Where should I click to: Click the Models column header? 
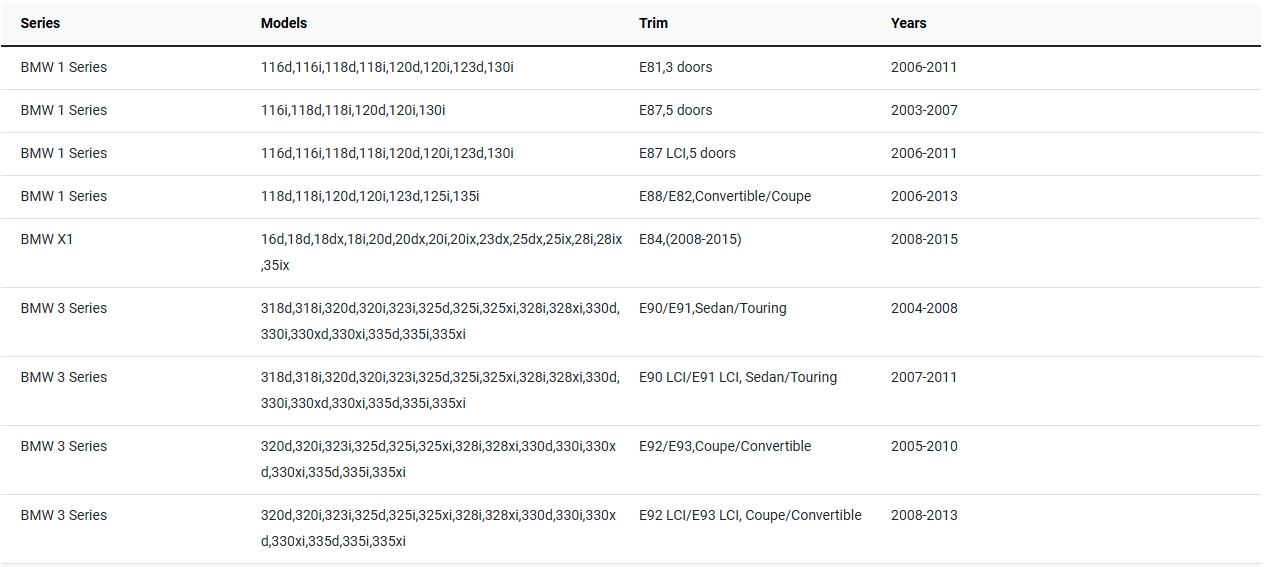tap(284, 23)
